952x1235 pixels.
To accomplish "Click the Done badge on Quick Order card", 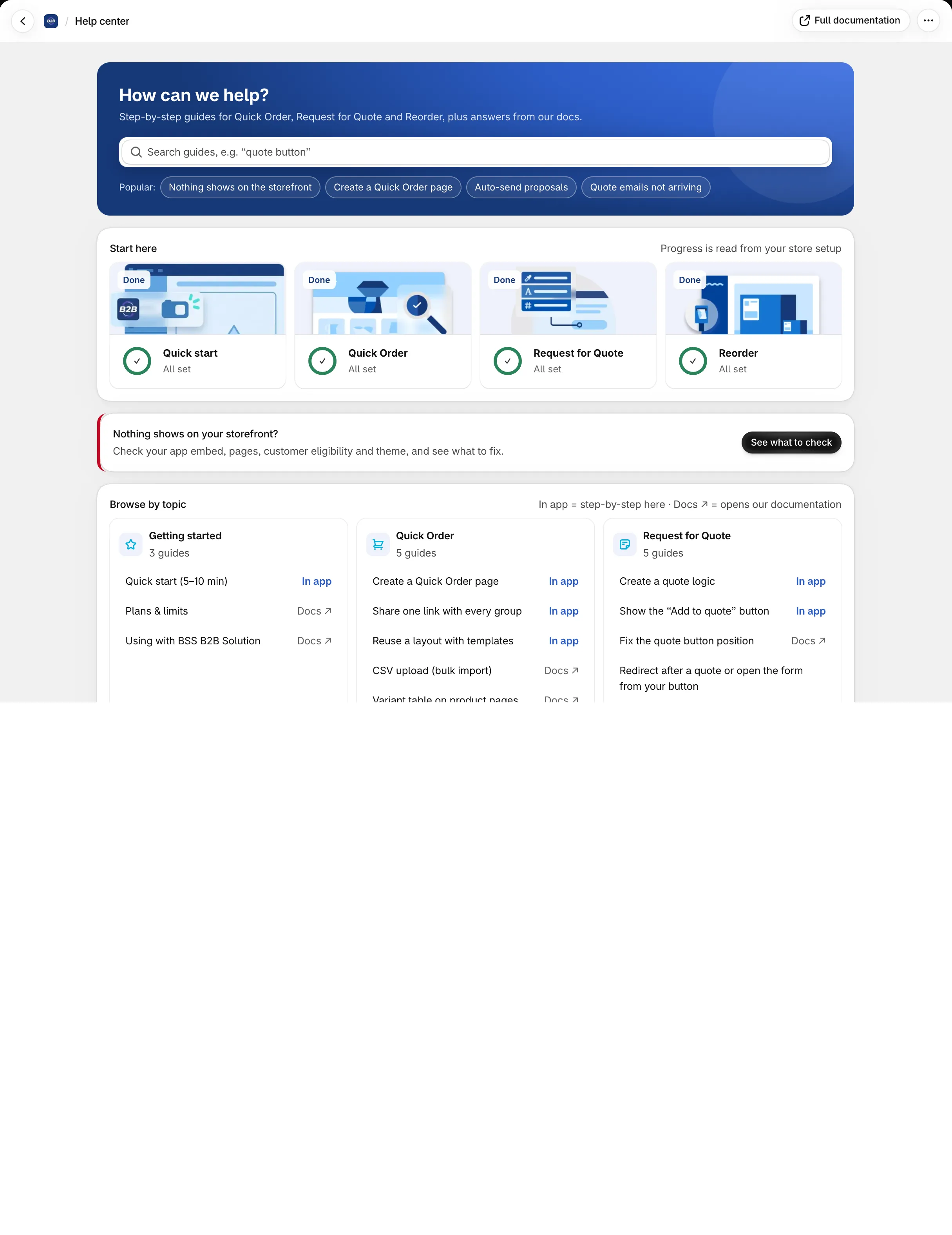I will 319,280.
